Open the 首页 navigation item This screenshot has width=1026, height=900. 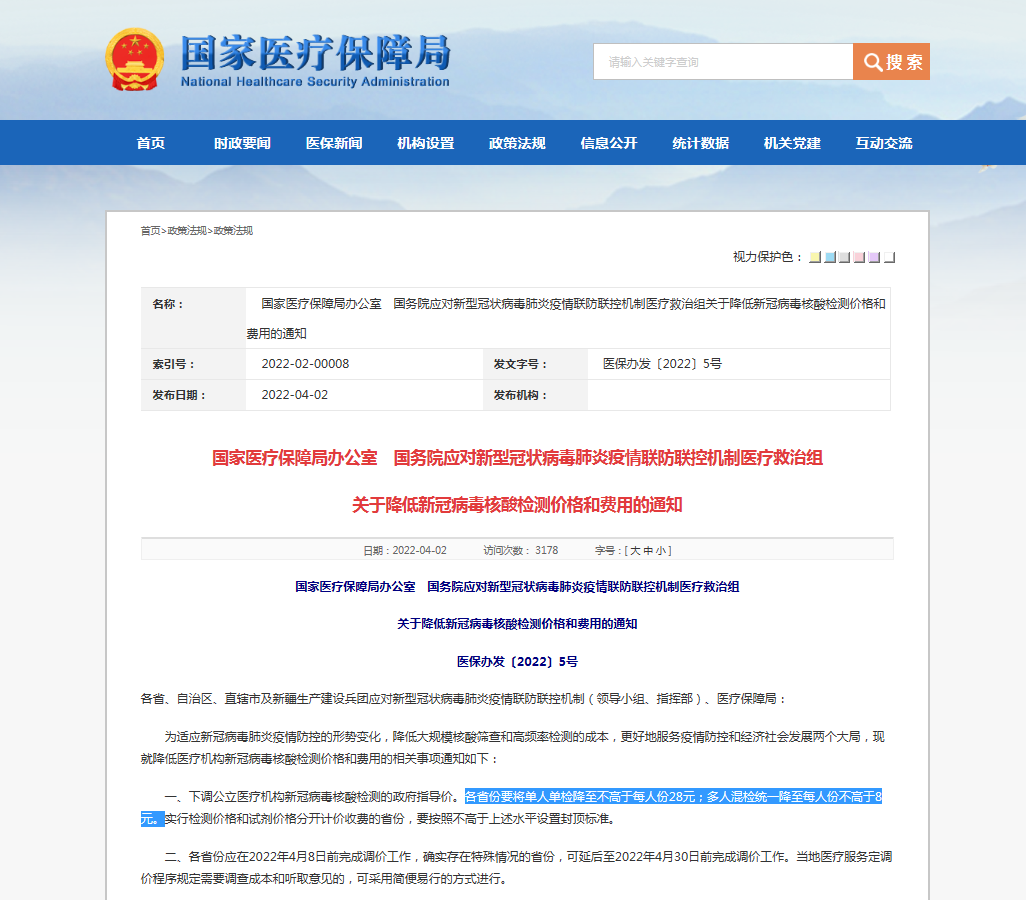pos(151,143)
